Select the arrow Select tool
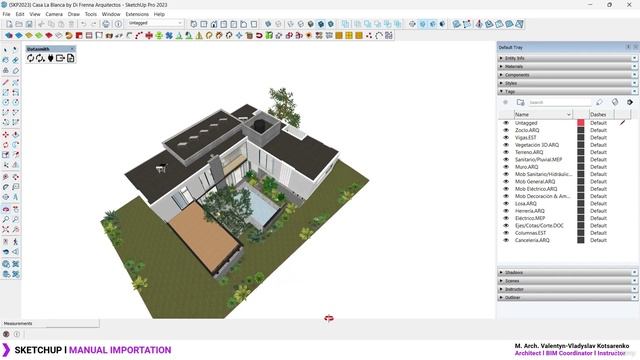The width and height of the screenshot is (640, 360). [5, 50]
